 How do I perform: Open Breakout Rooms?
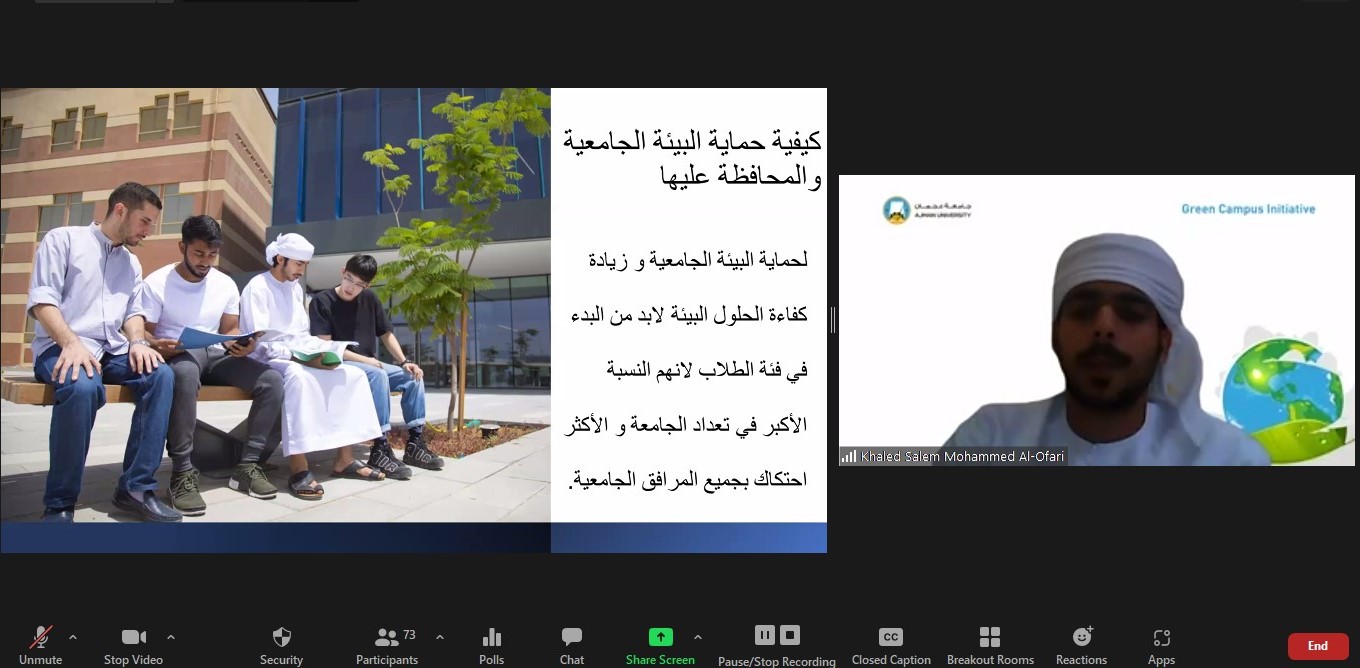[990, 638]
